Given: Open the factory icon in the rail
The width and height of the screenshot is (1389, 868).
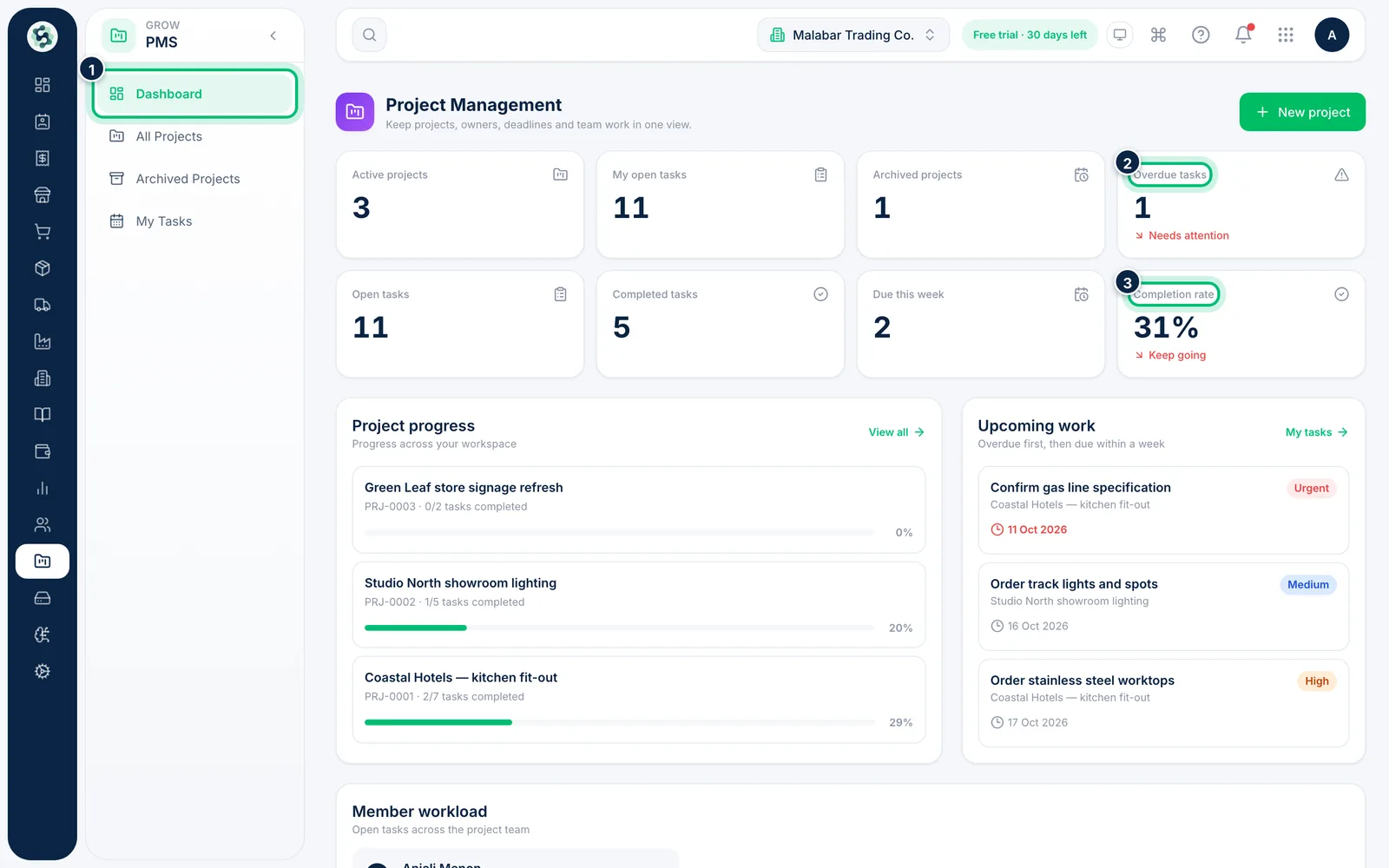Looking at the screenshot, I should click(42, 341).
